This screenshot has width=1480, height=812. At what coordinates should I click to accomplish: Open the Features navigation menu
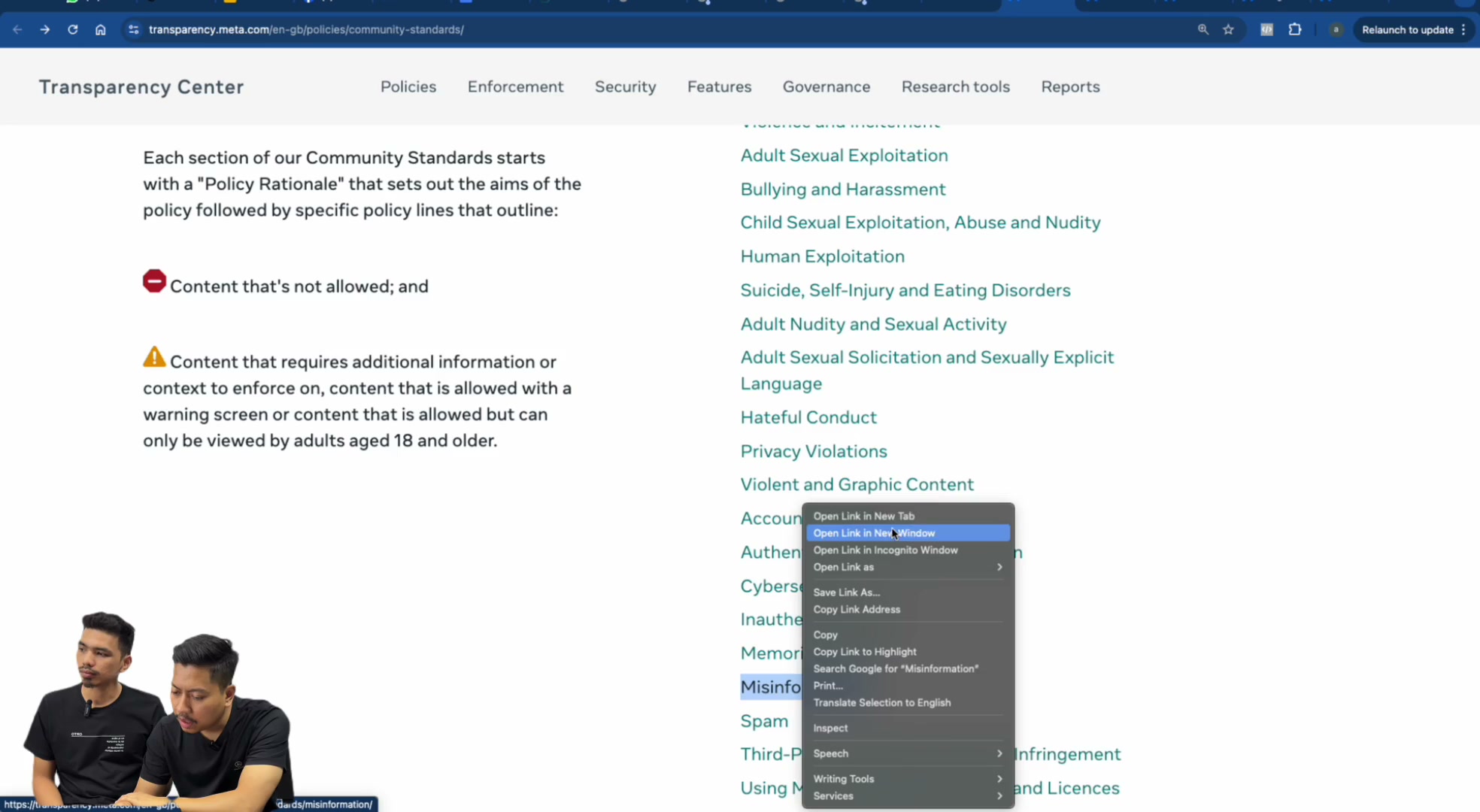tap(720, 86)
